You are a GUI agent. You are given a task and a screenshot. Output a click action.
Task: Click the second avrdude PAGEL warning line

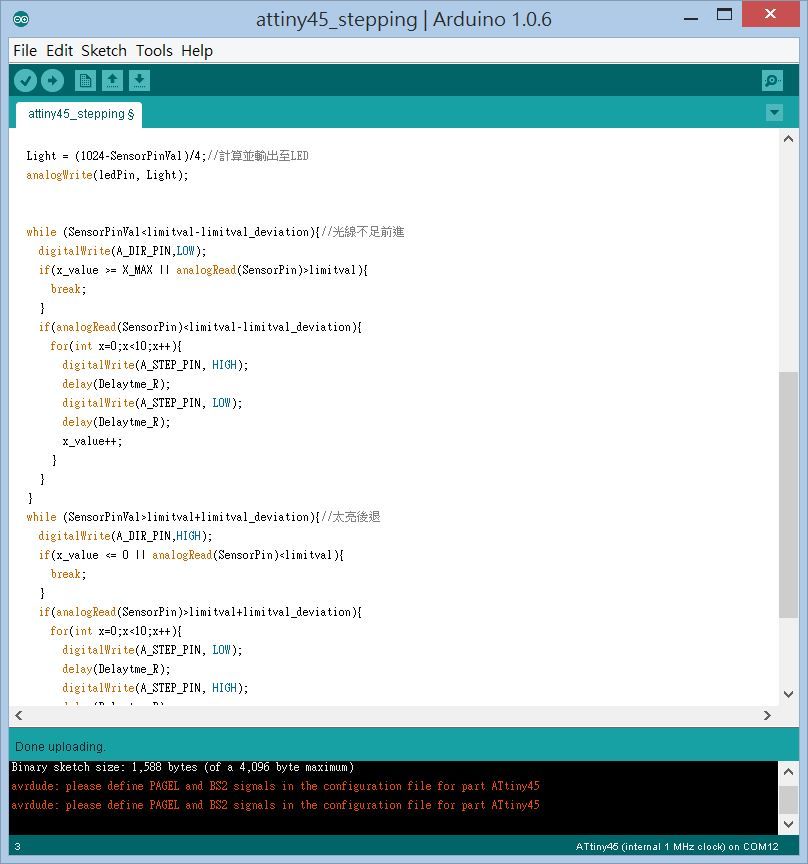[275, 805]
